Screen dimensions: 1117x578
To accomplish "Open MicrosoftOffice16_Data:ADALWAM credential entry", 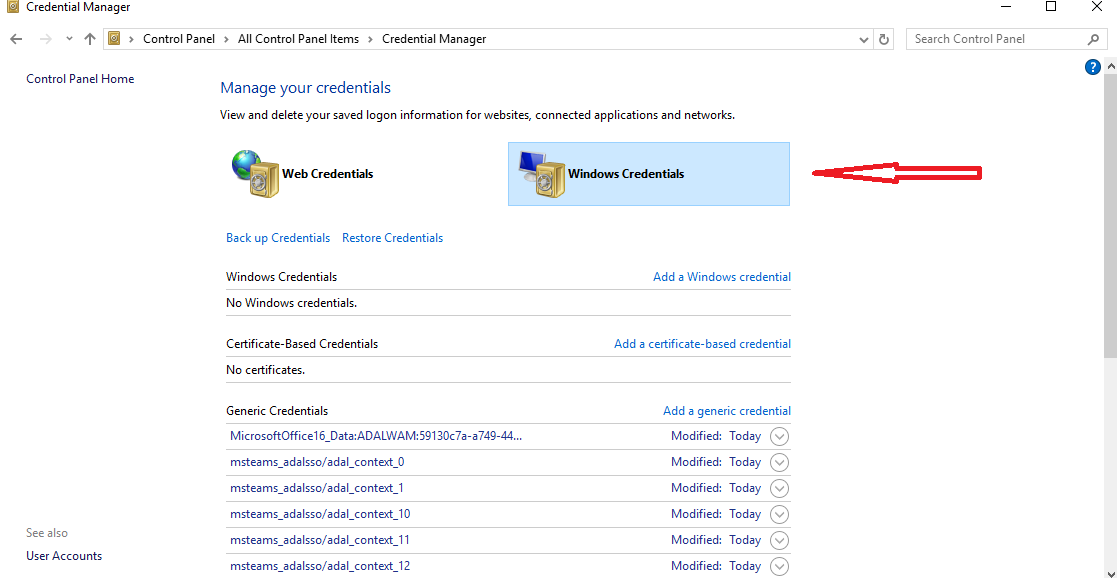I will coord(376,436).
